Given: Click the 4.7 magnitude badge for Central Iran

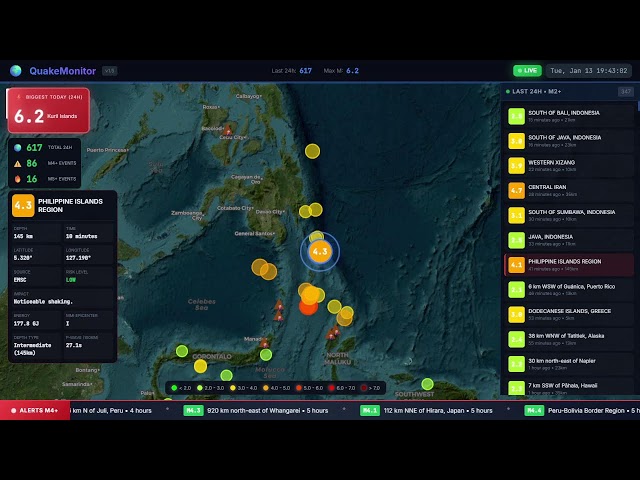Looking at the screenshot, I should pyautogui.click(x=516, y=191).
